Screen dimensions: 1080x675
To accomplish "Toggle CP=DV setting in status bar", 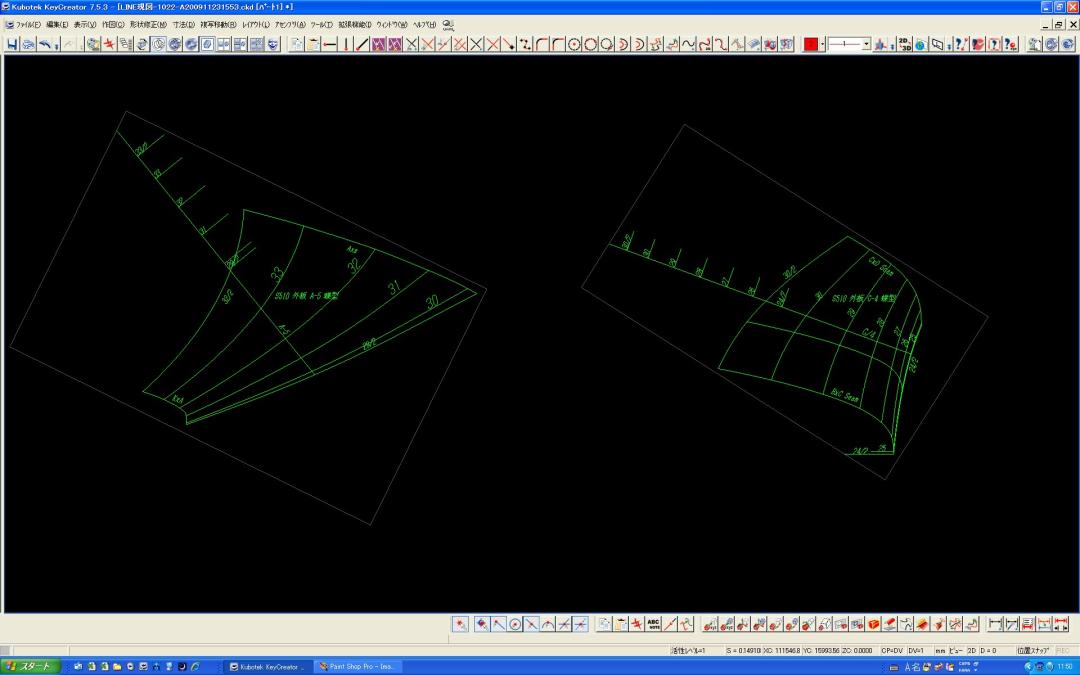I will coord(892,650).
